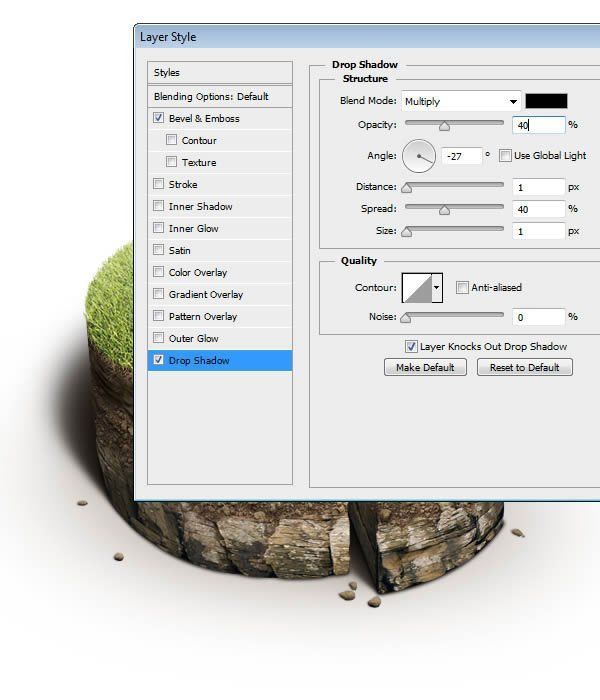Uncheck the Drop Shadow checkbox

point(158,360)
